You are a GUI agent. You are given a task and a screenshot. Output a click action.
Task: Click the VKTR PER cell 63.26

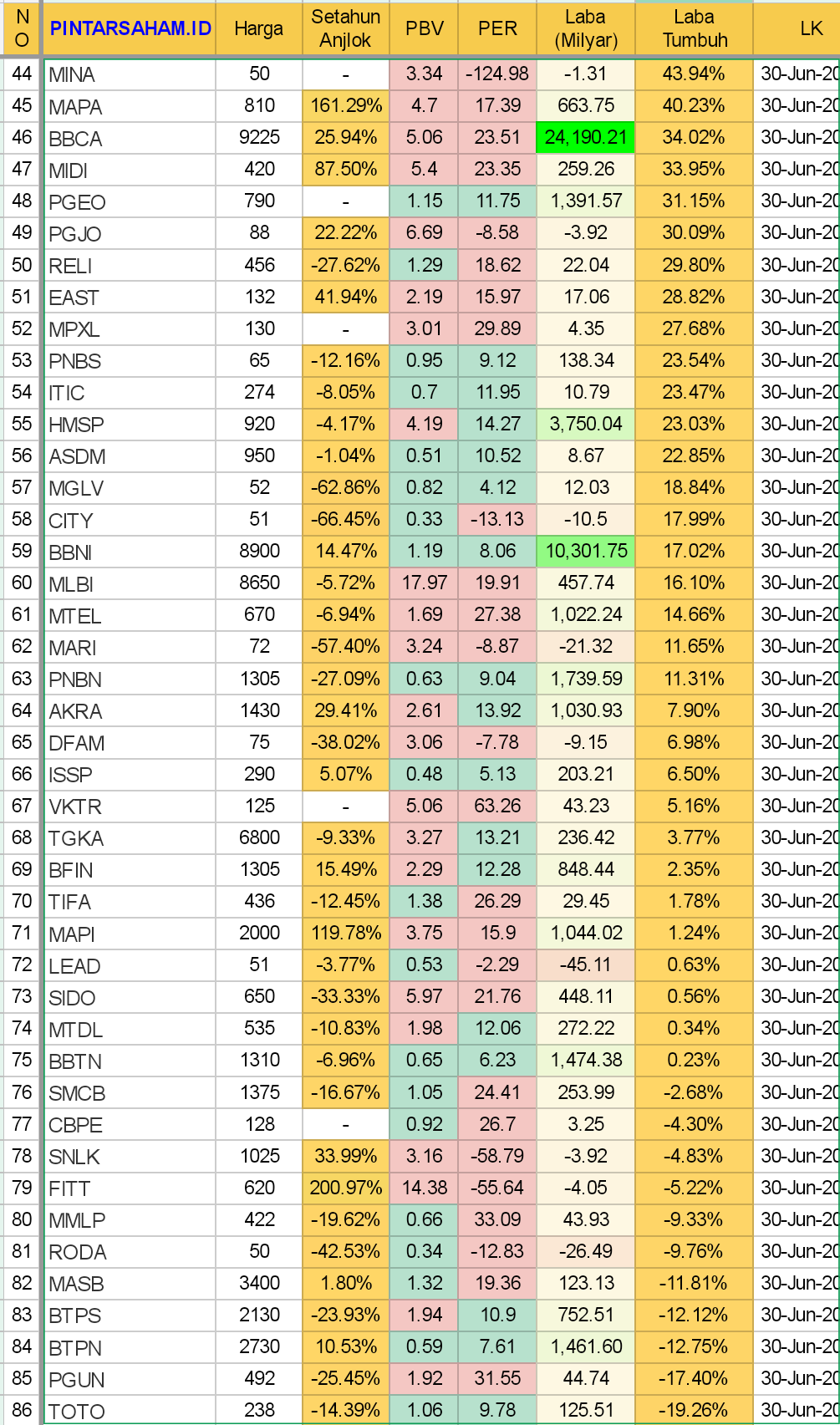pos(497,807)
